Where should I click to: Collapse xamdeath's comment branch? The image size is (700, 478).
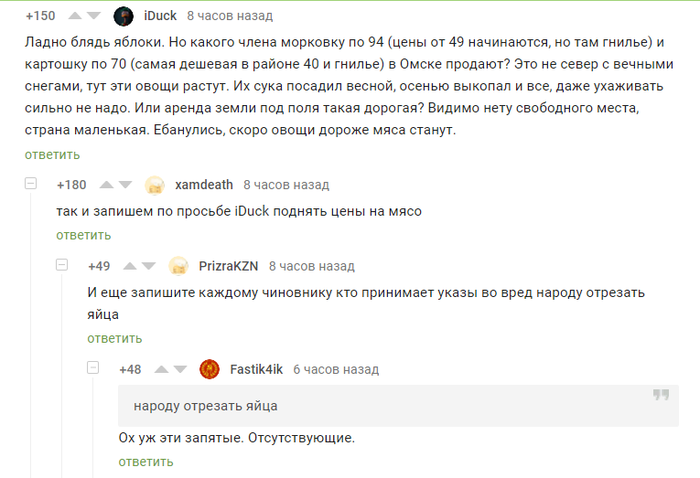coord(31,185)
